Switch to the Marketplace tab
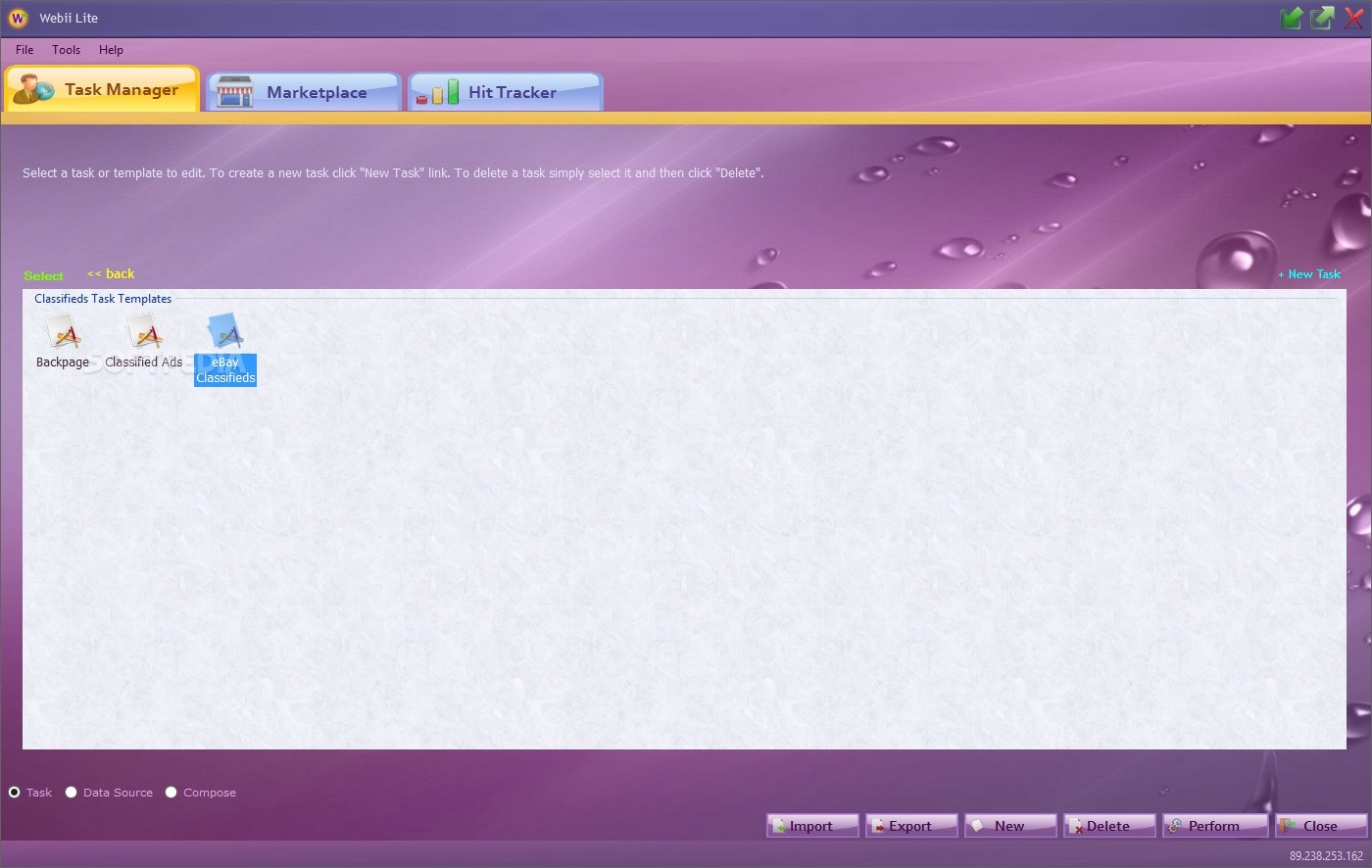The height and width of the screenshot is (868, 1372). (x=304, y=92)
